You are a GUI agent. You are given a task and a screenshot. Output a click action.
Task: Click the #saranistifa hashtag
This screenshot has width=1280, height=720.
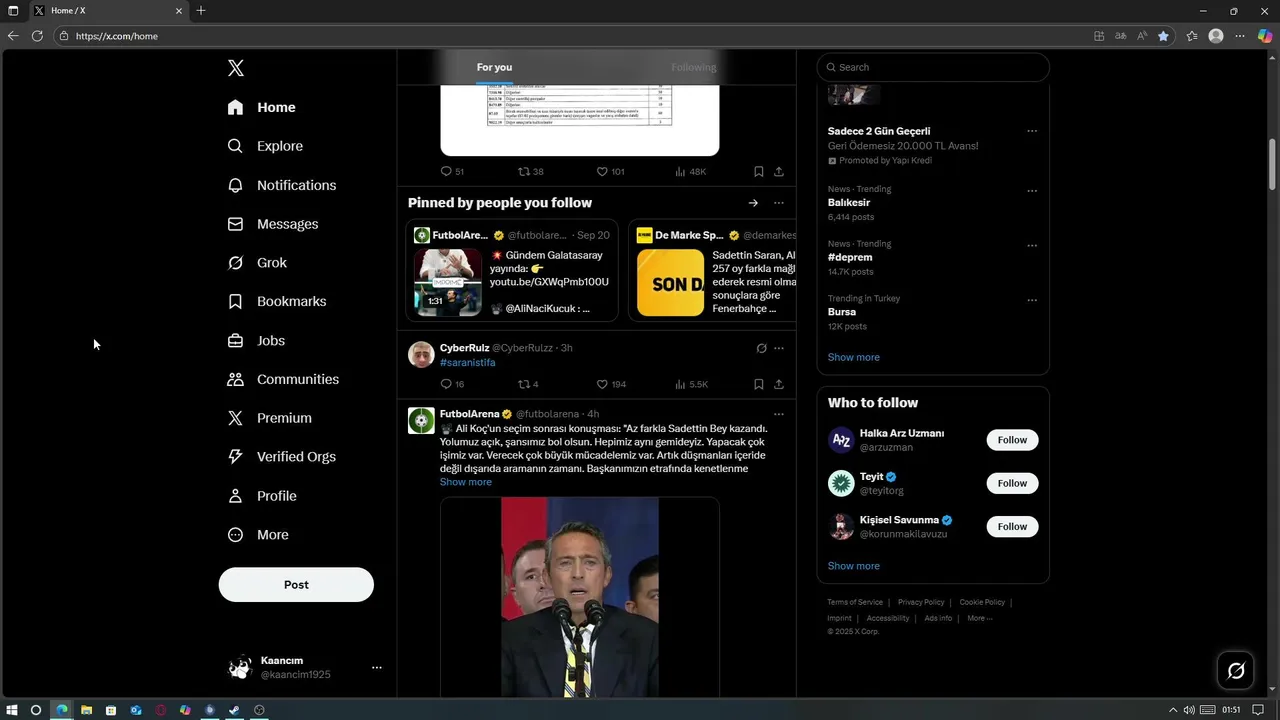pos(467,362)
